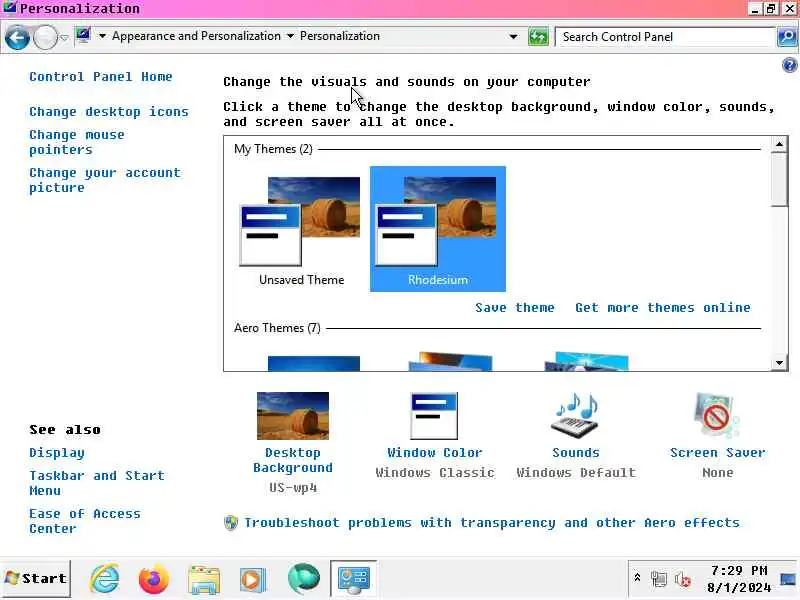Open Troubleshoot problems with transparency link

[x=492, y=523]
